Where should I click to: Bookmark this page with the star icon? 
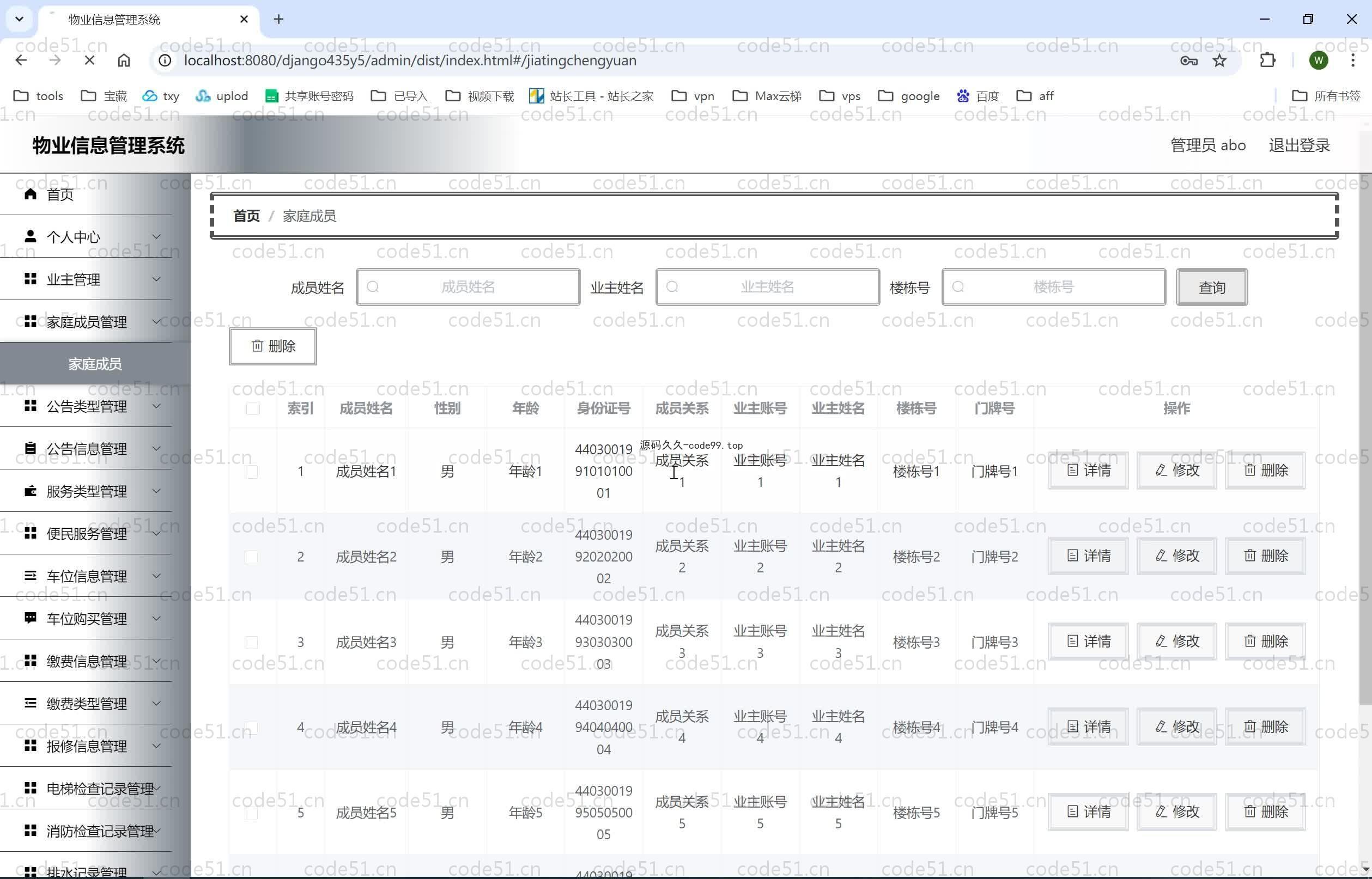click(1219, 60)
